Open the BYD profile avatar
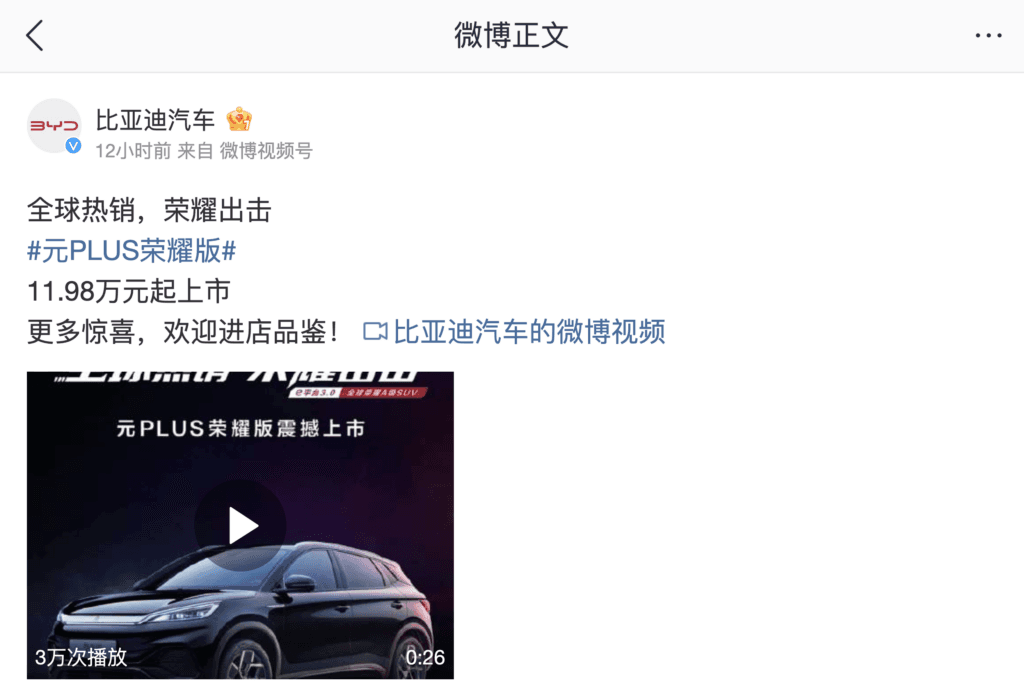This screenshot has height=691, width=1024. (x=54, y=126)
